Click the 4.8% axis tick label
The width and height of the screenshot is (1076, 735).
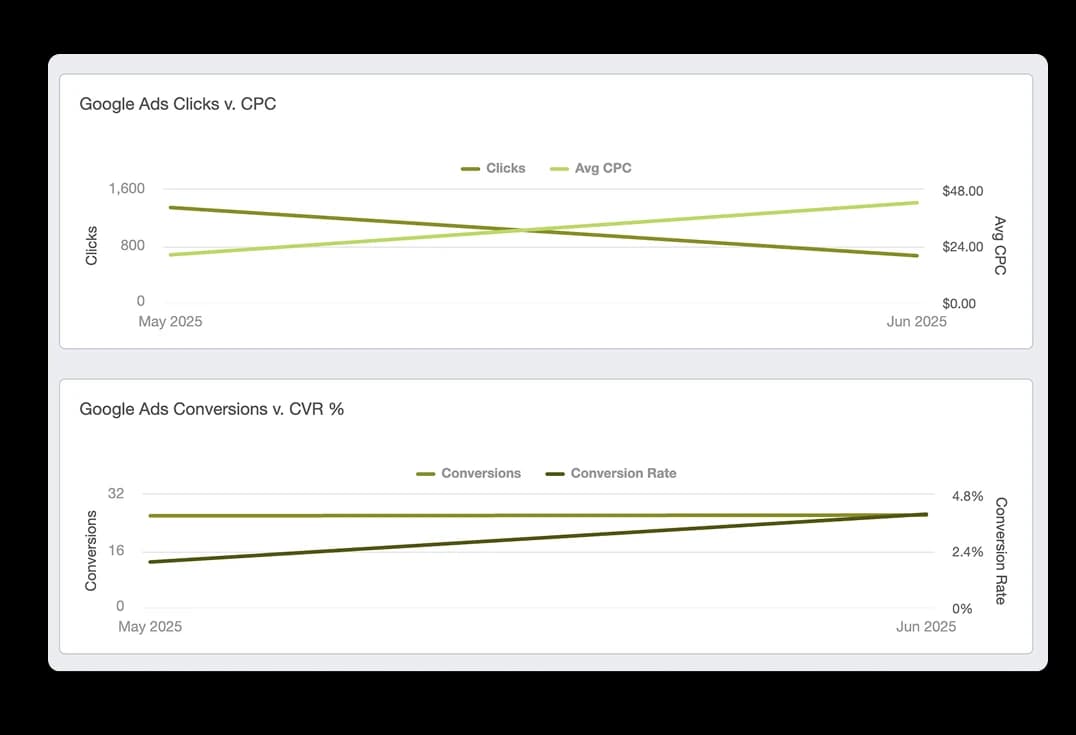pyautogui.click(x=967, y=496)
